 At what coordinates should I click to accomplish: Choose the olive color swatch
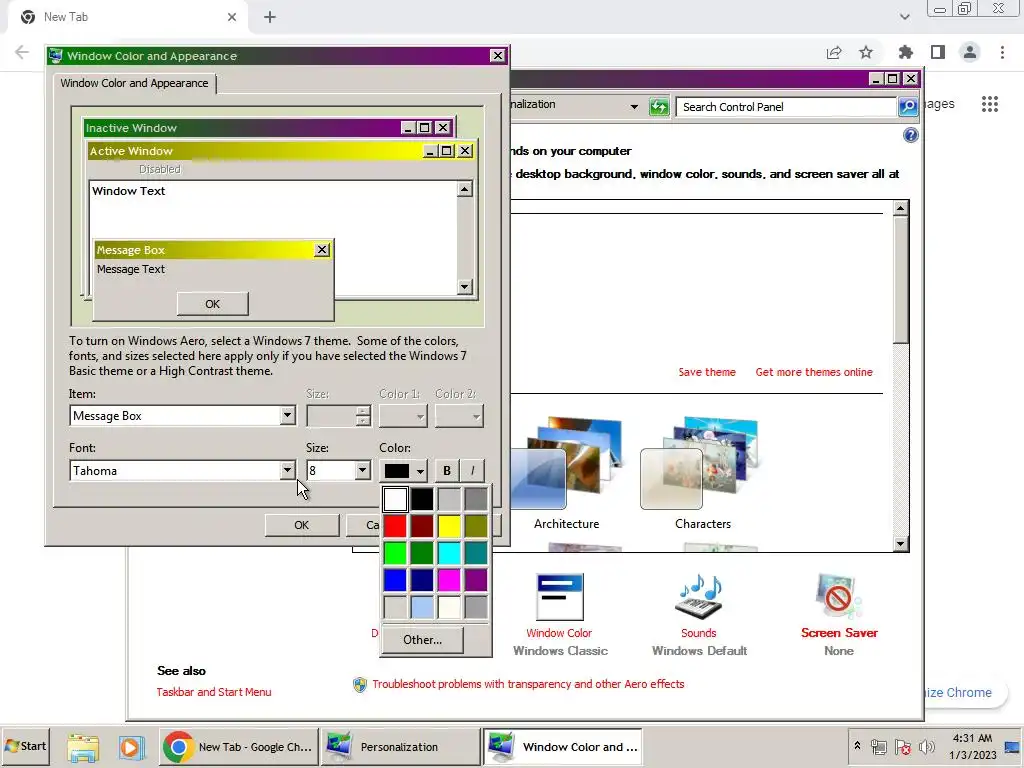[x=476, y=526]
